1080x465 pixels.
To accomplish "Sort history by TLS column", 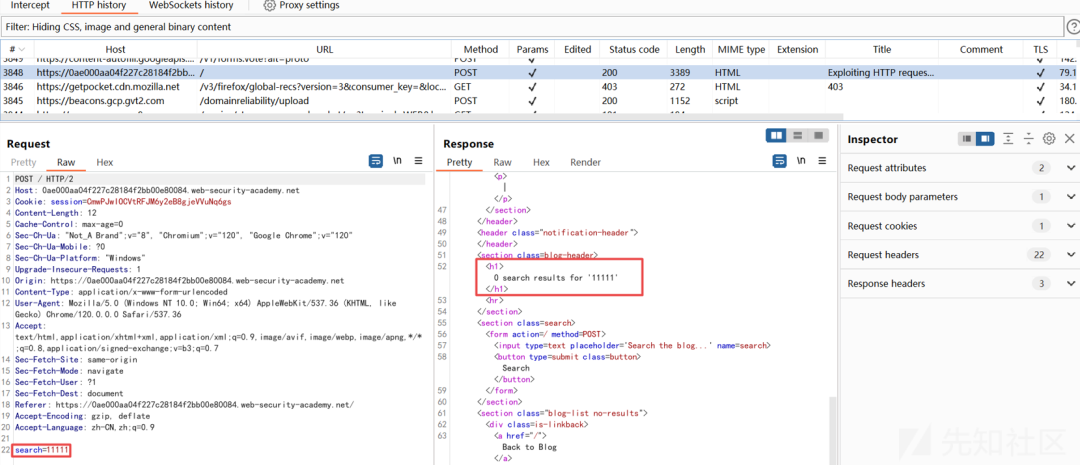I will click(x=1039, y=50).
